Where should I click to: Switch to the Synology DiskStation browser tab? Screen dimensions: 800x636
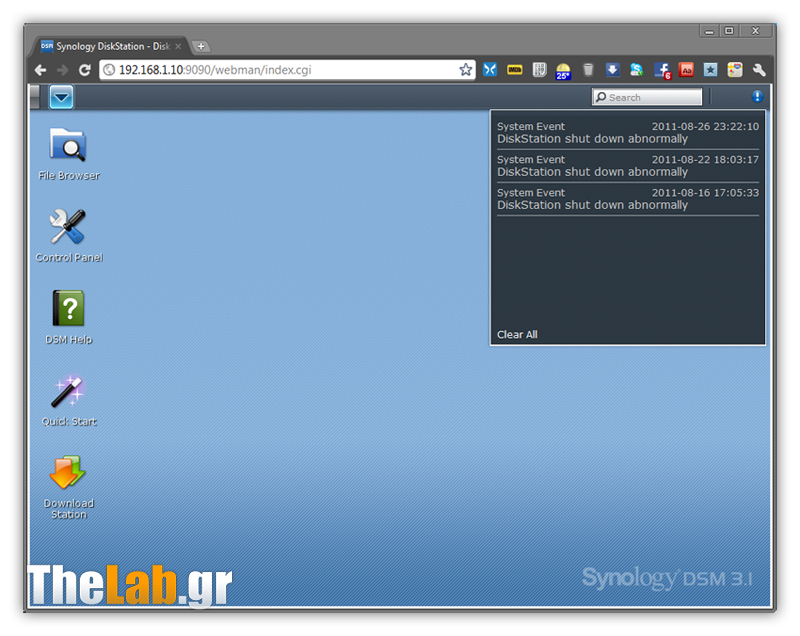[x=110, y=46]
